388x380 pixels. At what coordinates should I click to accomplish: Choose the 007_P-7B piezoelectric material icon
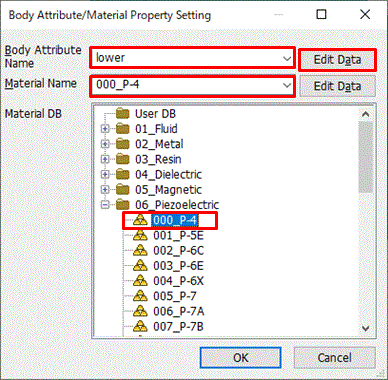click(x=140, y=326)
